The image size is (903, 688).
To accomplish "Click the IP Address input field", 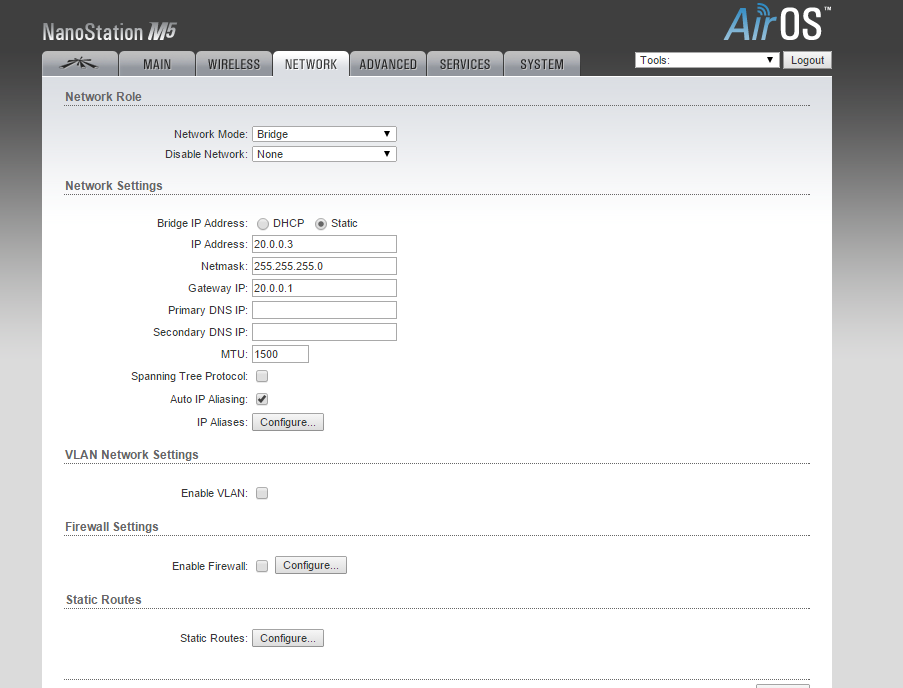I will click(x=324, y=244).
